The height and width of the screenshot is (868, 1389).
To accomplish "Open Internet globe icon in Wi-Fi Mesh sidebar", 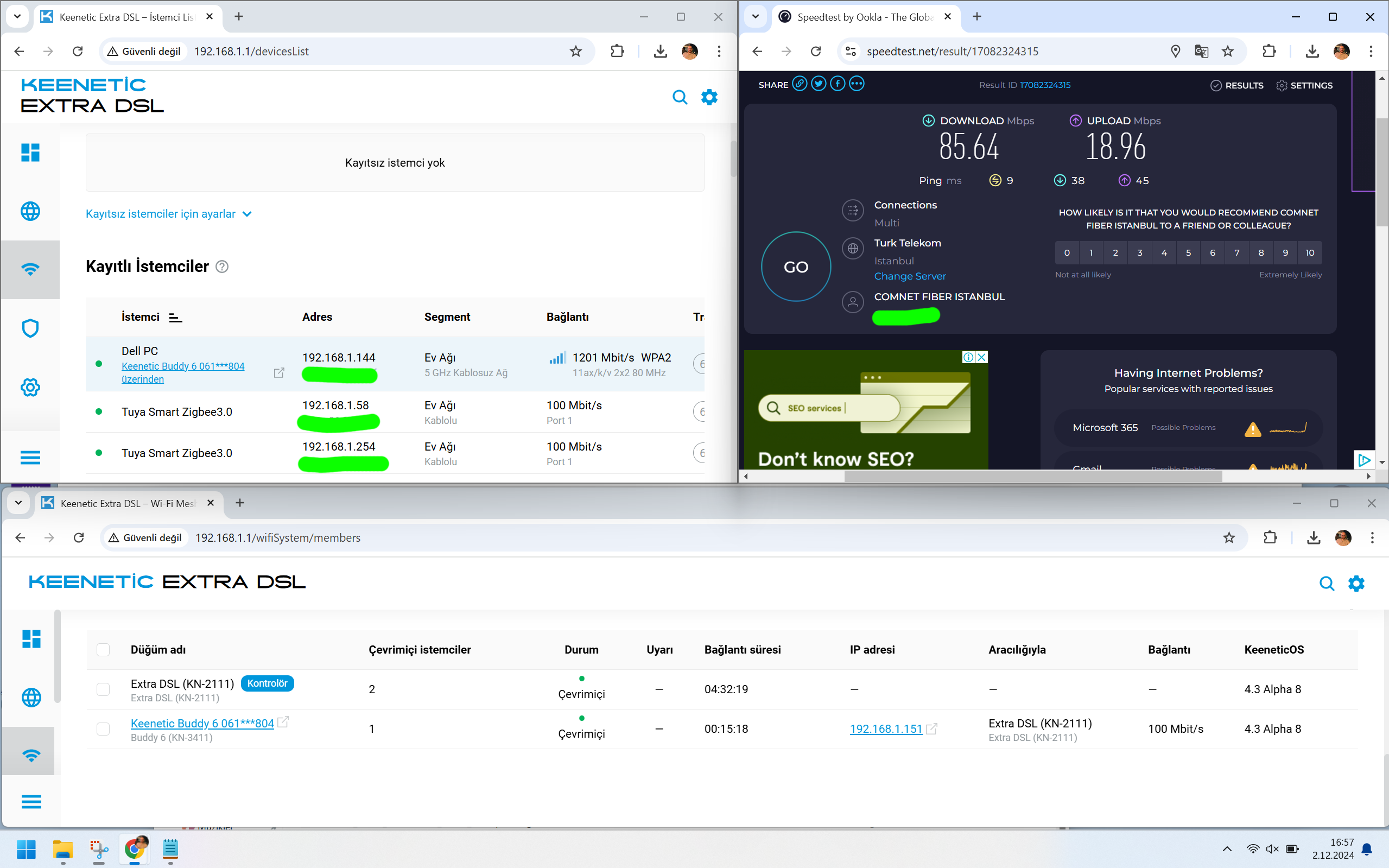I will click(31, 698).
